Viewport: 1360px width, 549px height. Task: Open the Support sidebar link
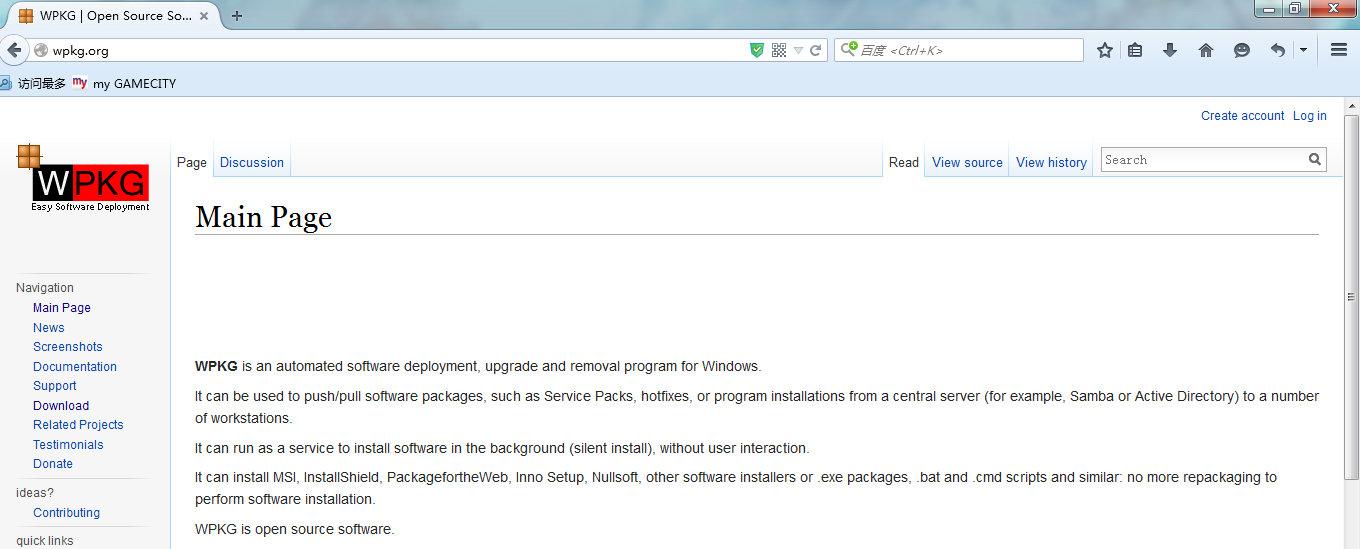(x=55, y=386)
